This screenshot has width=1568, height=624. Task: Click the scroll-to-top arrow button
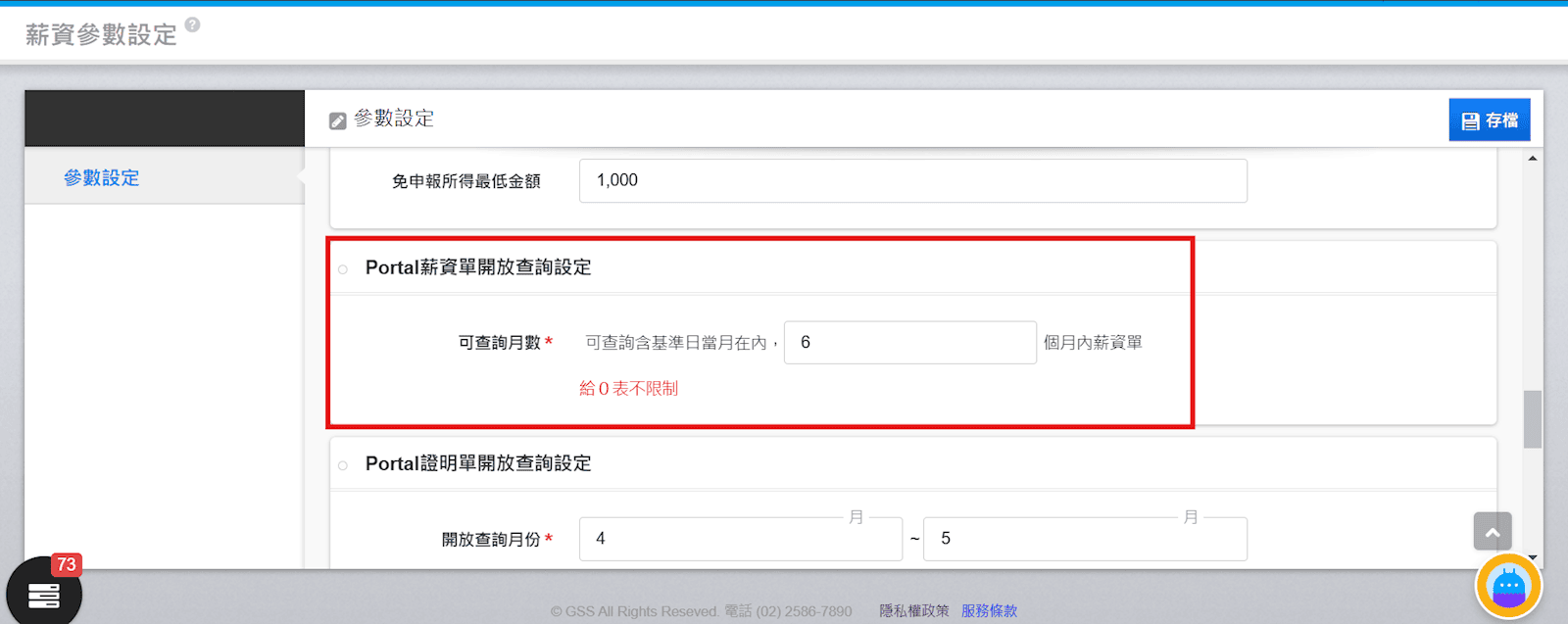1492,532
